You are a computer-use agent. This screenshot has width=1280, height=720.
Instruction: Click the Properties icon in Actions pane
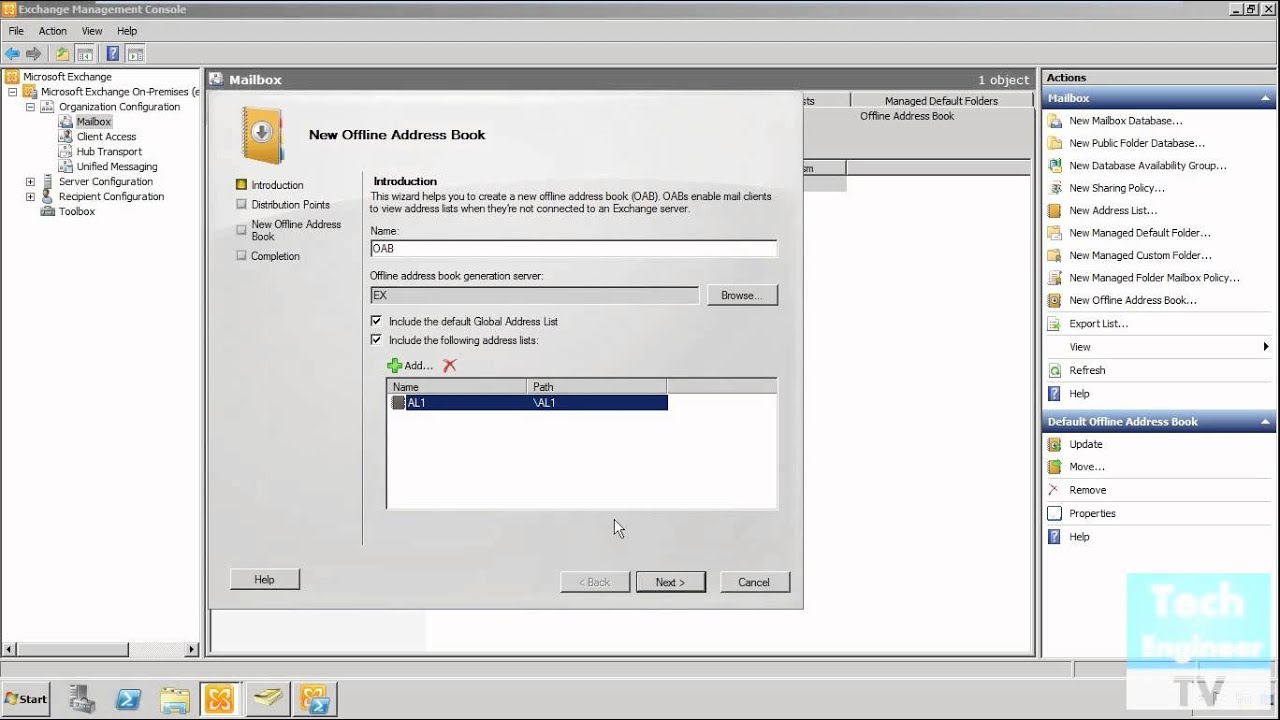1054,513
